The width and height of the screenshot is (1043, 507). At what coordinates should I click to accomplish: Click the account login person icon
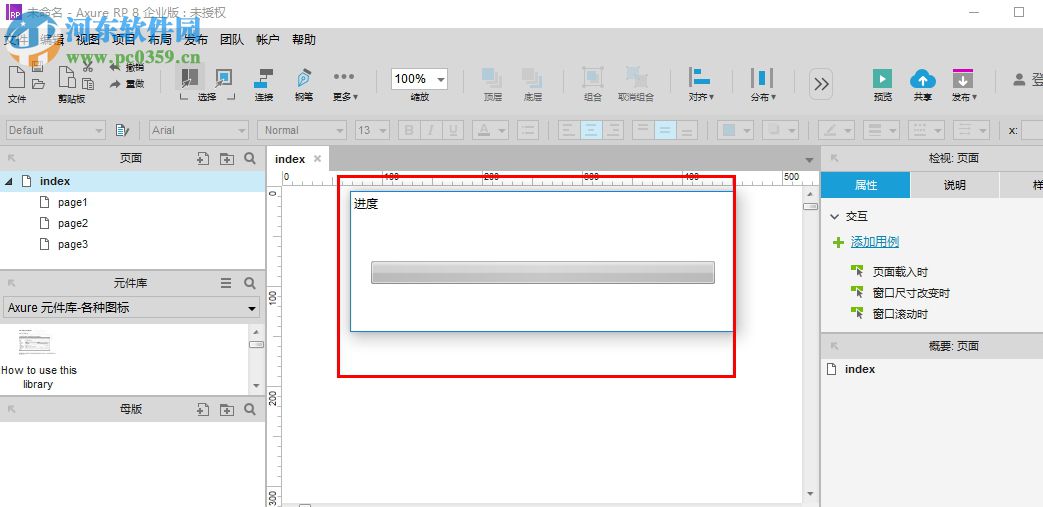point(1019,79)
